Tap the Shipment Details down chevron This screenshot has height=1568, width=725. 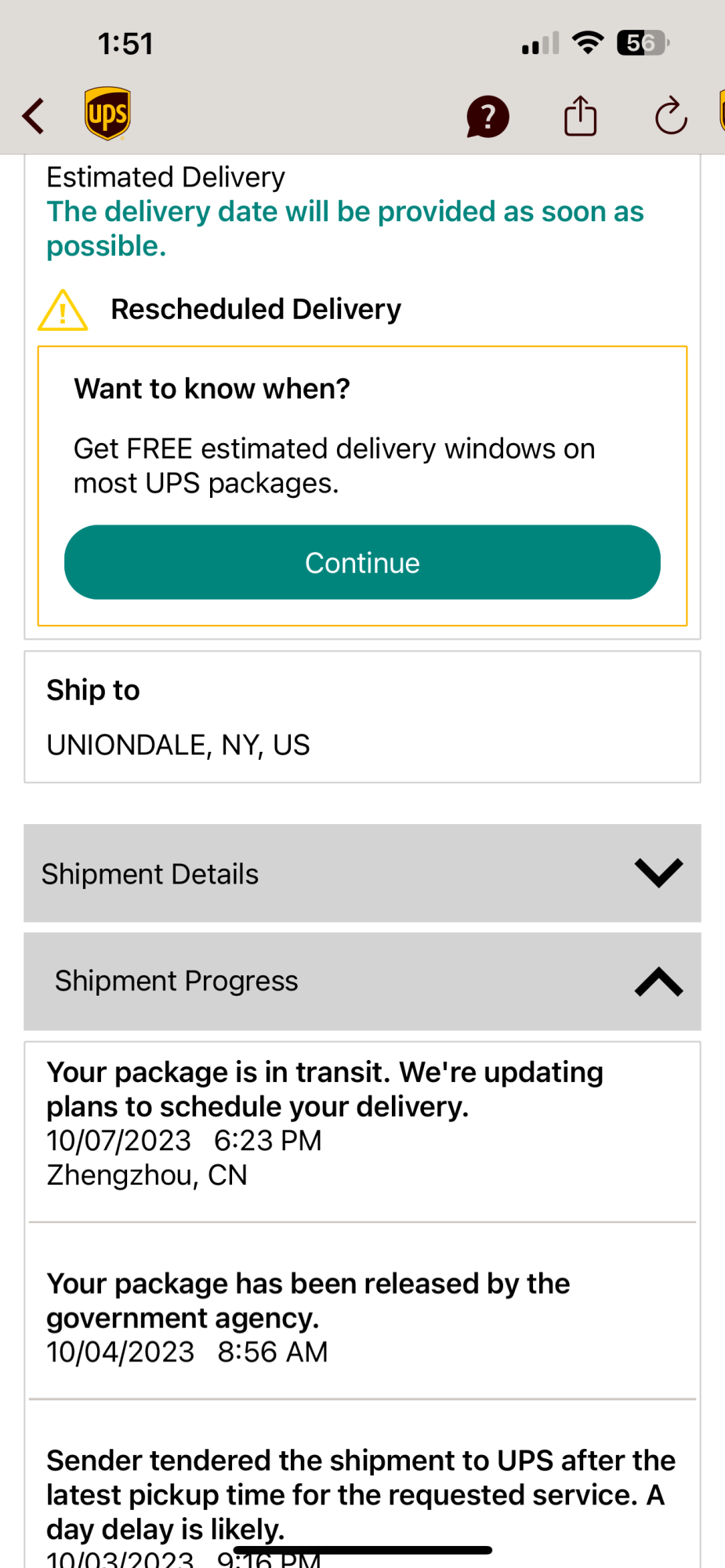coord(658,873)
